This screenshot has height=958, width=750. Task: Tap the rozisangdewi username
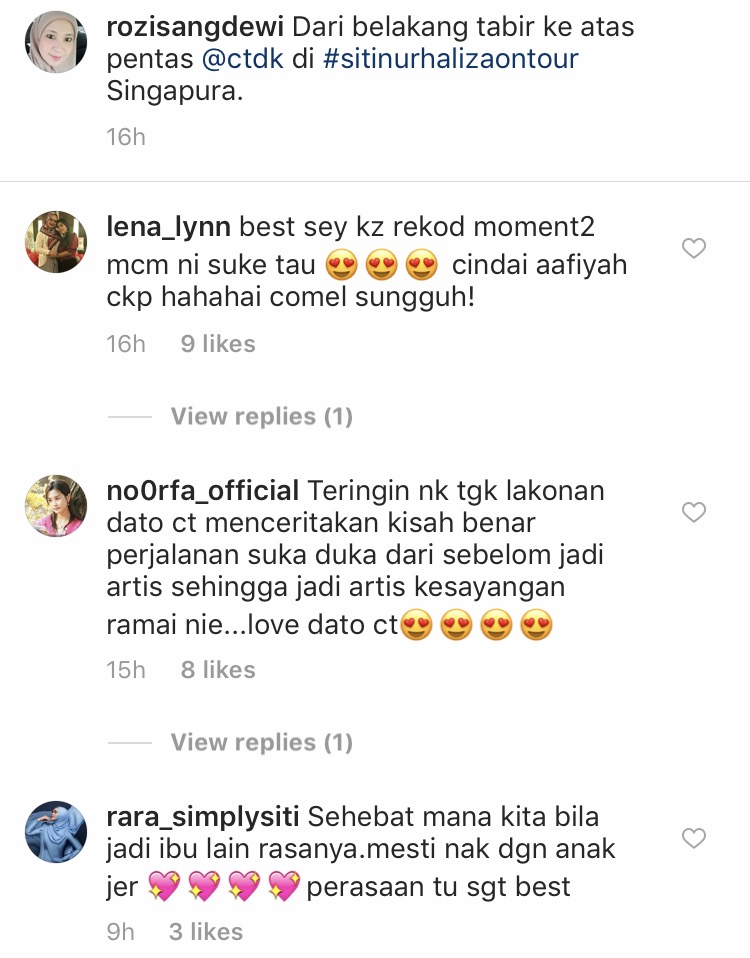point(195,27)
